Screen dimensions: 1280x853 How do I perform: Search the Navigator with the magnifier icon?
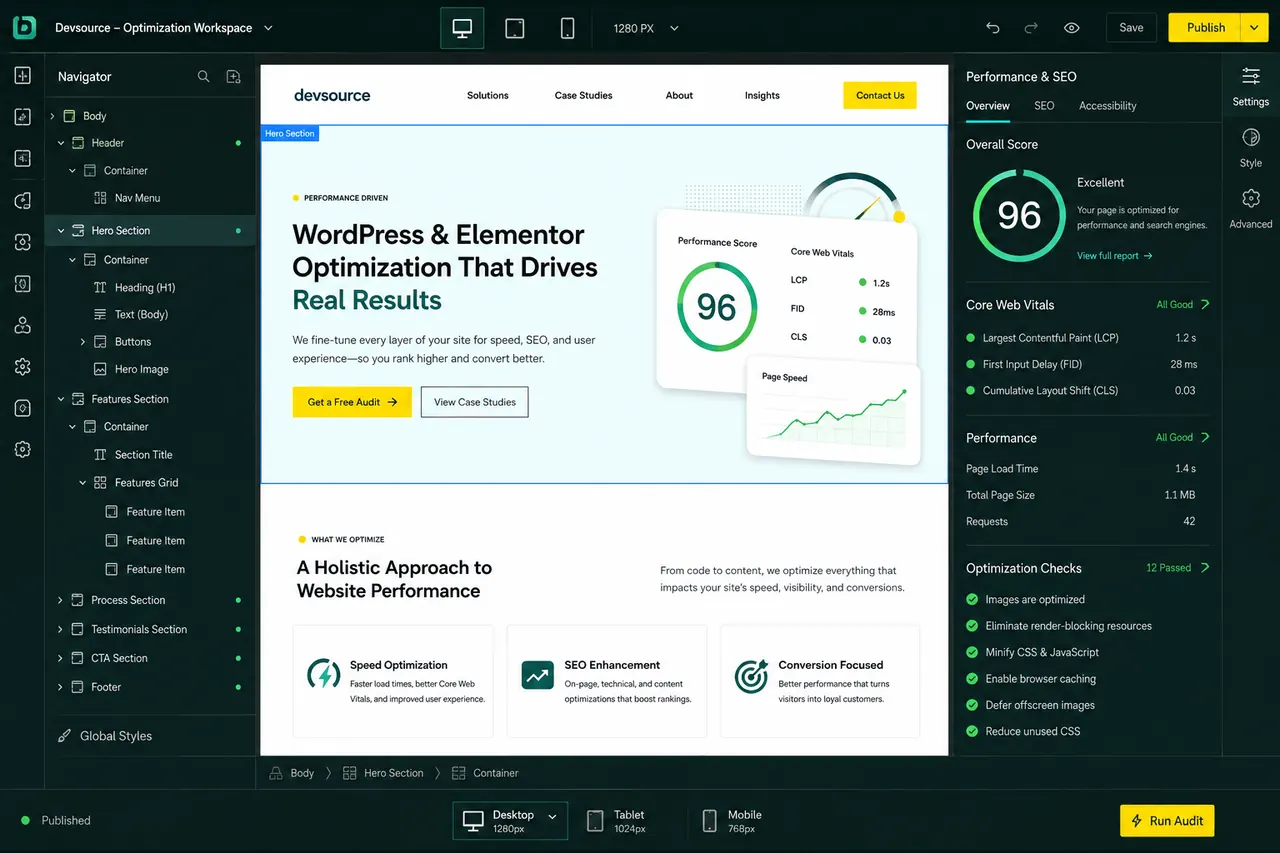pyautogui.click(x=204, y=76)
